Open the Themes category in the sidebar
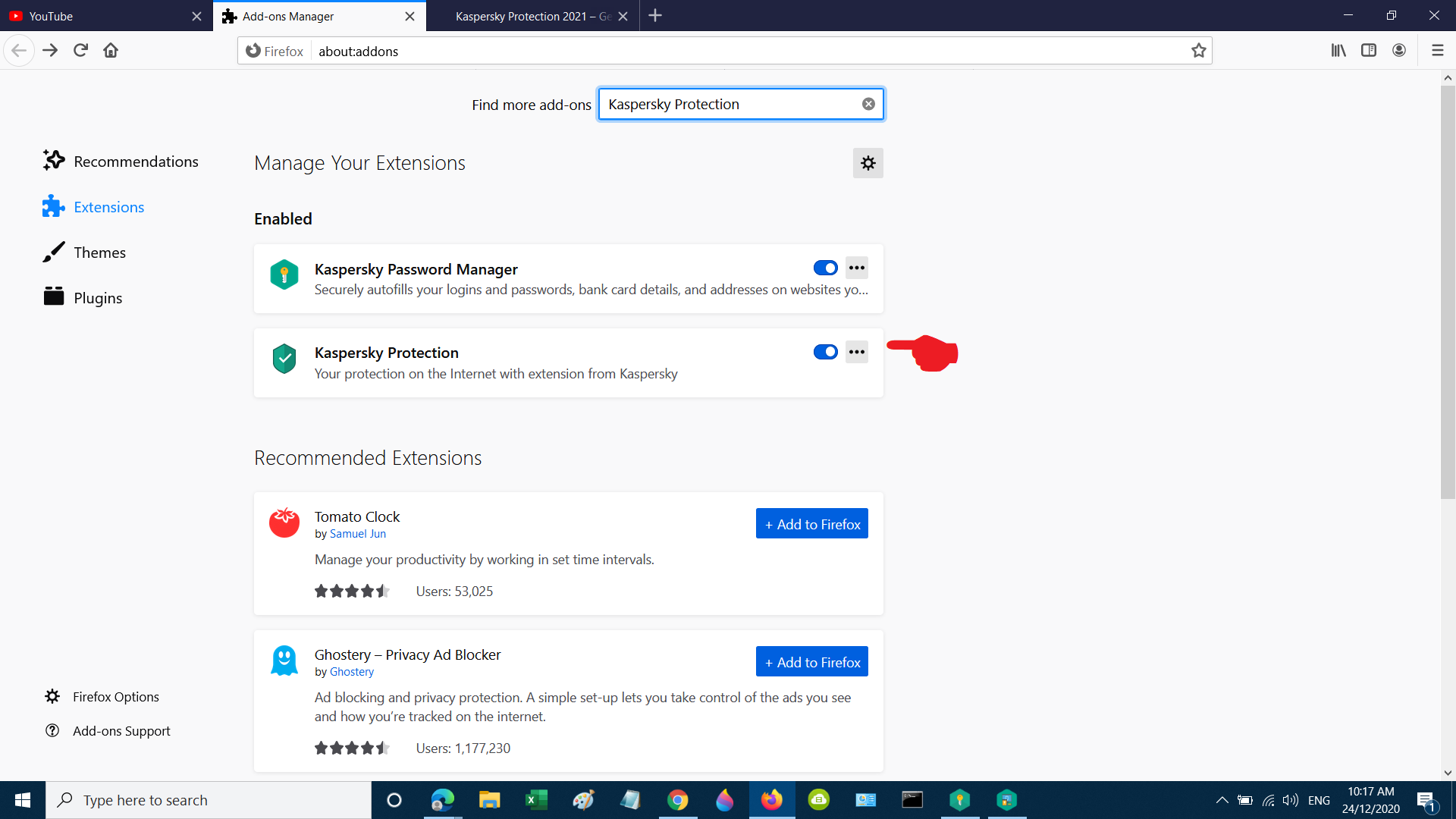 [x=99, y=253]
